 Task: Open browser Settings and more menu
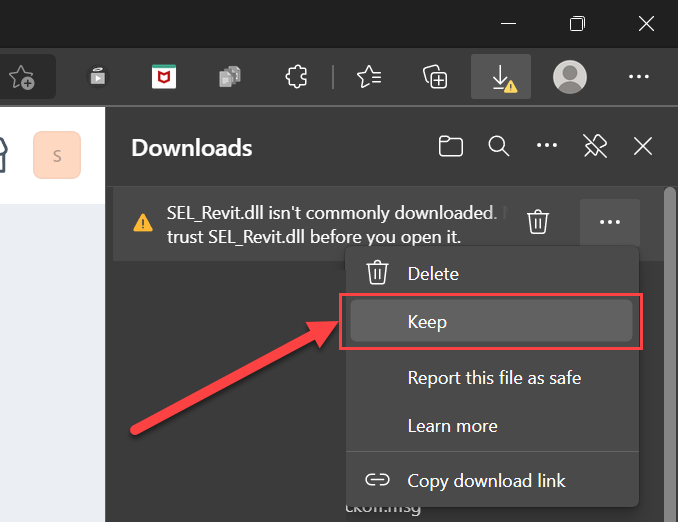[639, 77]
